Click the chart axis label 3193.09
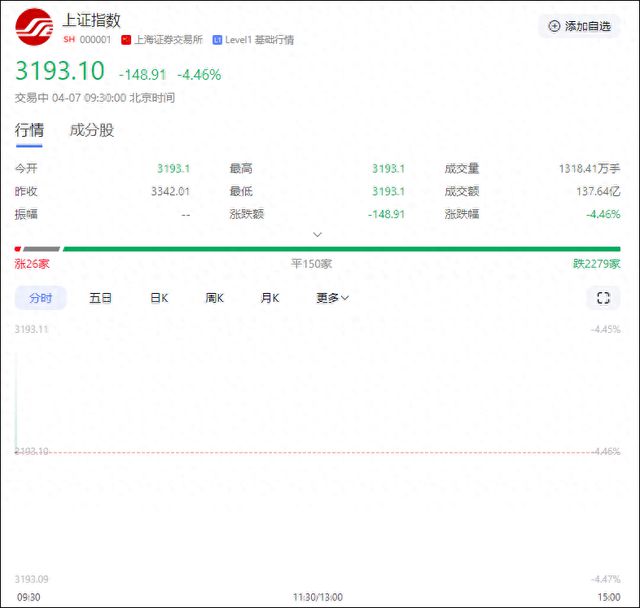The height and width of the screenshot is (608, 640). pyautogui.click(x=31, y=579)
